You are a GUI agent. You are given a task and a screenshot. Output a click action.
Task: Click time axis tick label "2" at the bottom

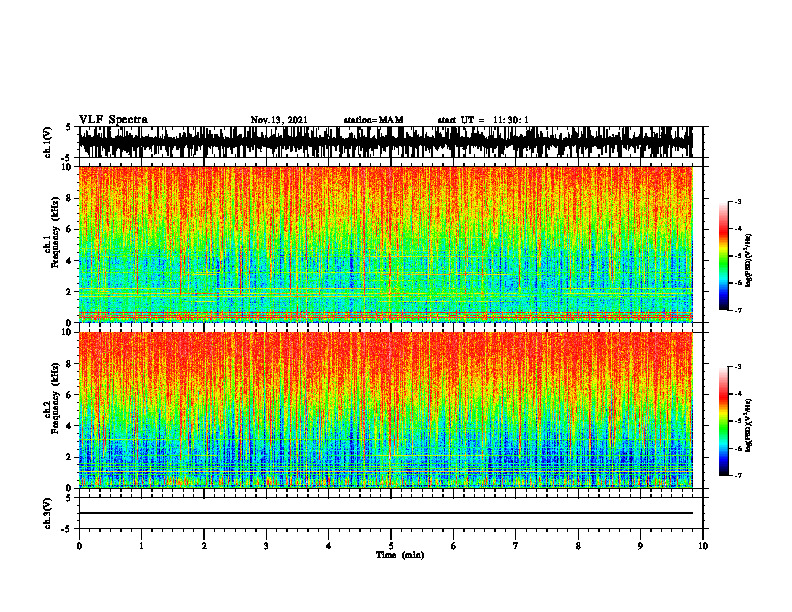204,546
